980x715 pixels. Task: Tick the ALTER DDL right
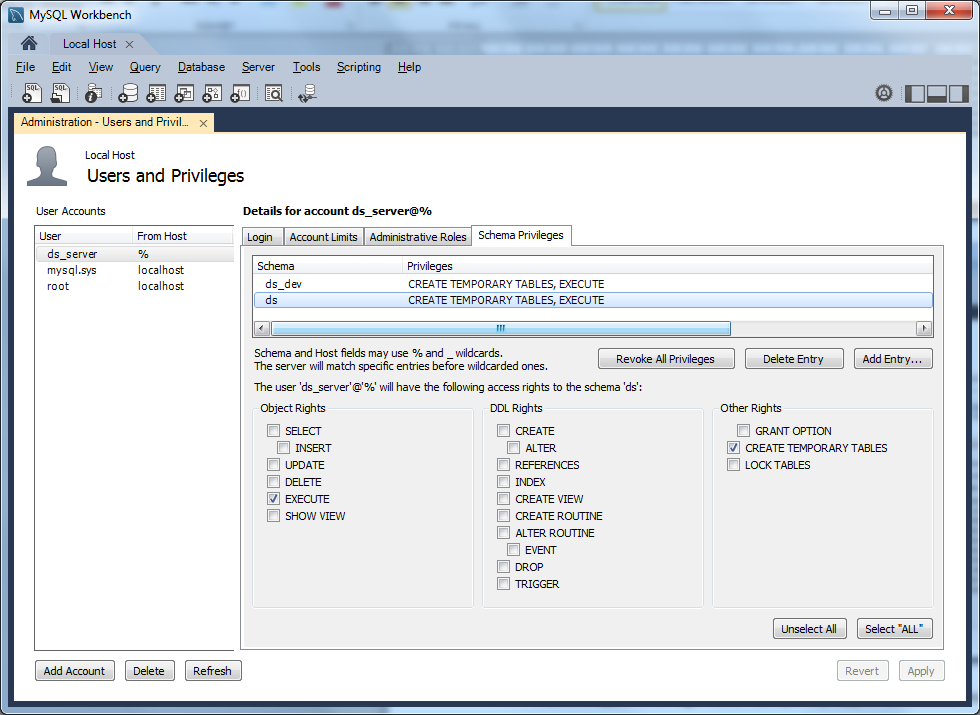coord(513,448)
